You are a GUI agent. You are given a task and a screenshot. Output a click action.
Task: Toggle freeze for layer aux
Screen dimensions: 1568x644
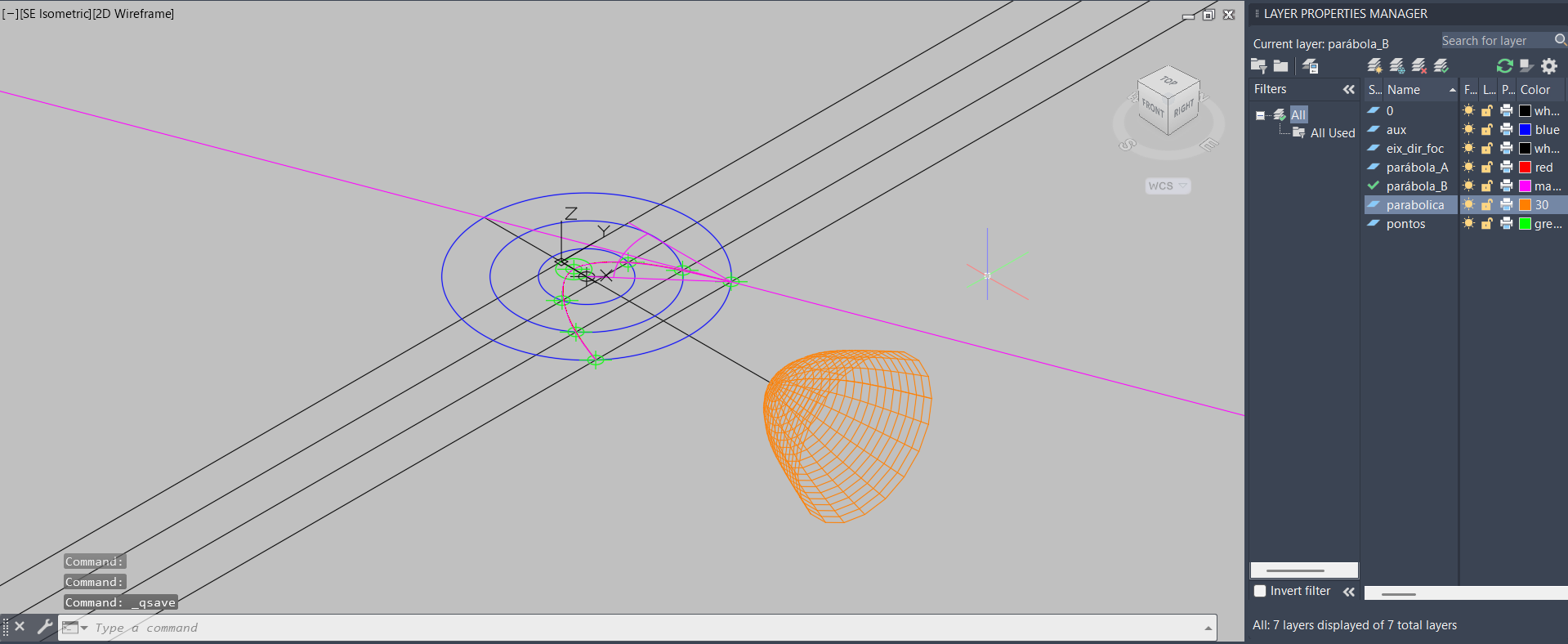point(1469,129)
